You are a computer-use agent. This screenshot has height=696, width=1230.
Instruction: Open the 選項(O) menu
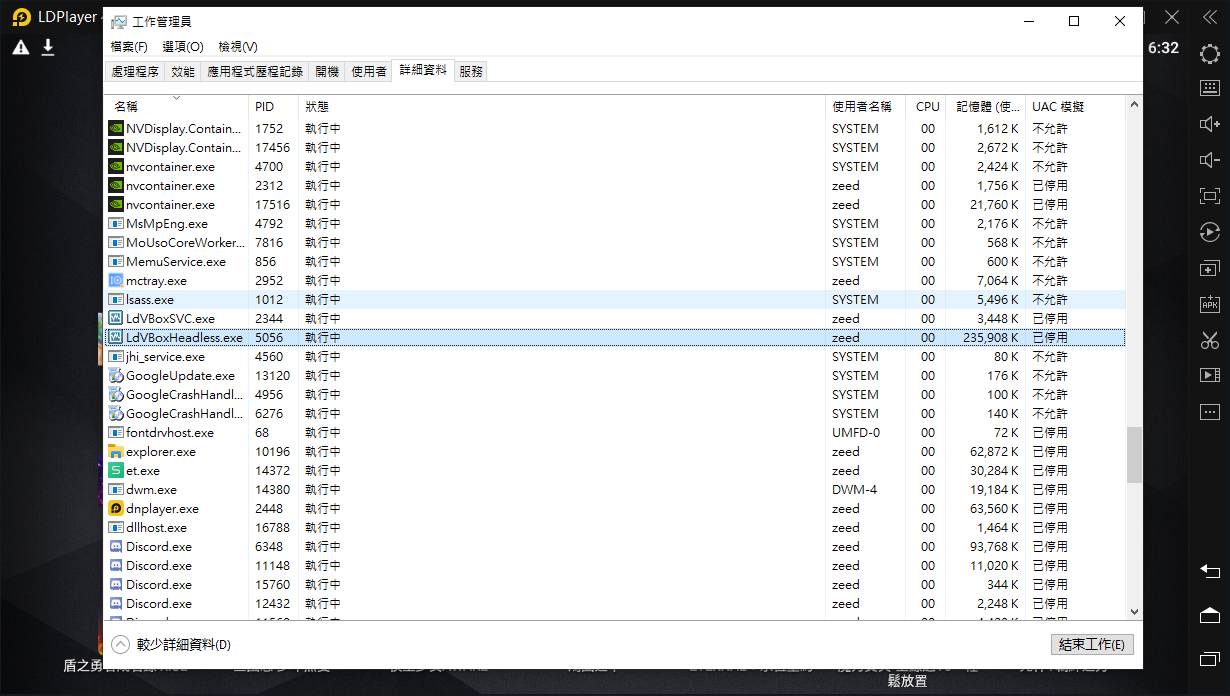pos(183,47)
